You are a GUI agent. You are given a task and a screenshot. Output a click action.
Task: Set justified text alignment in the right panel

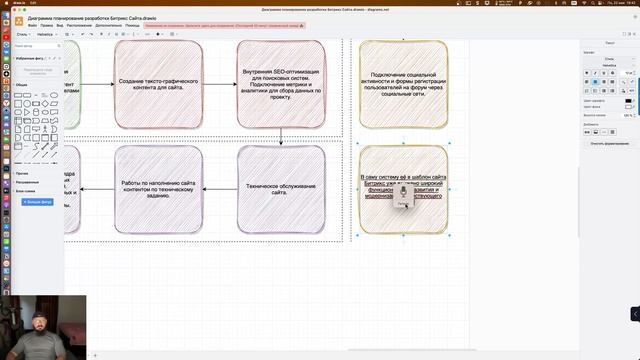tap(612, 82)
